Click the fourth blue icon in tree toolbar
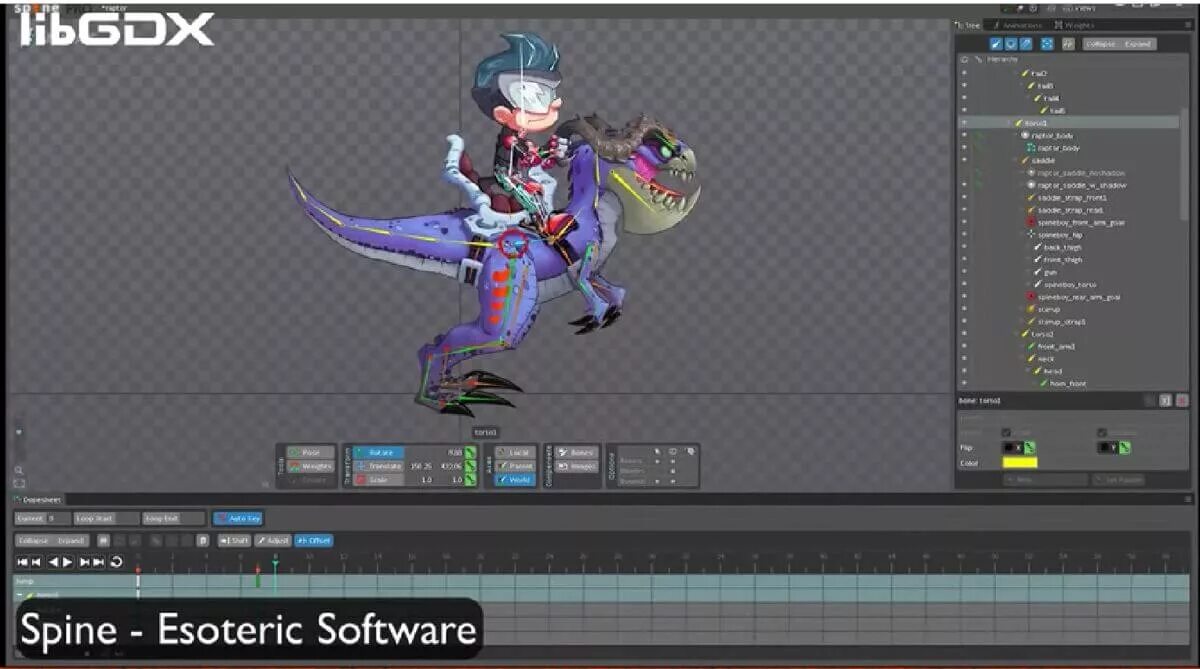The image size is (1200, 669). 1047,44
